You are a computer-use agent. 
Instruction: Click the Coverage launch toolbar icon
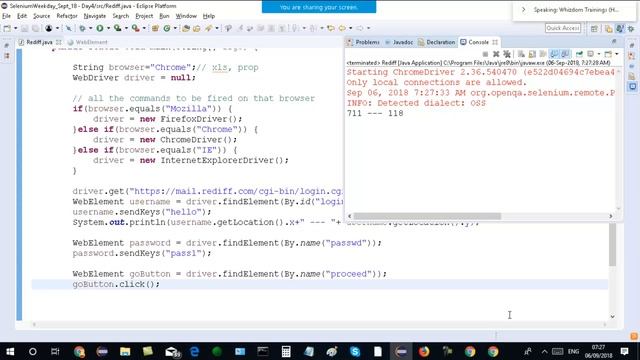[x=118, y=28]
